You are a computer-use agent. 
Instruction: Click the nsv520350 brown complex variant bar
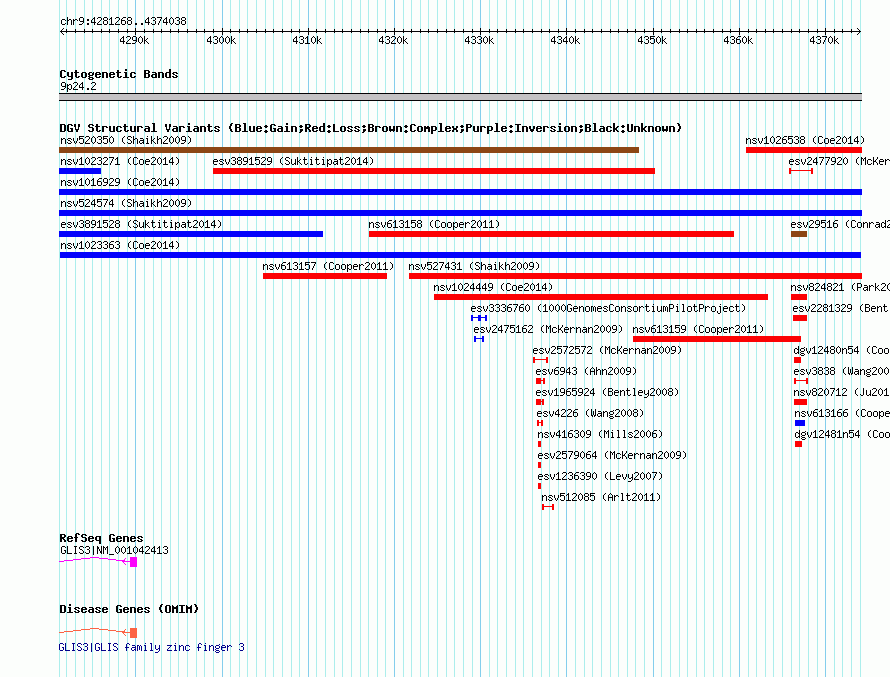[x=349, y=150]
